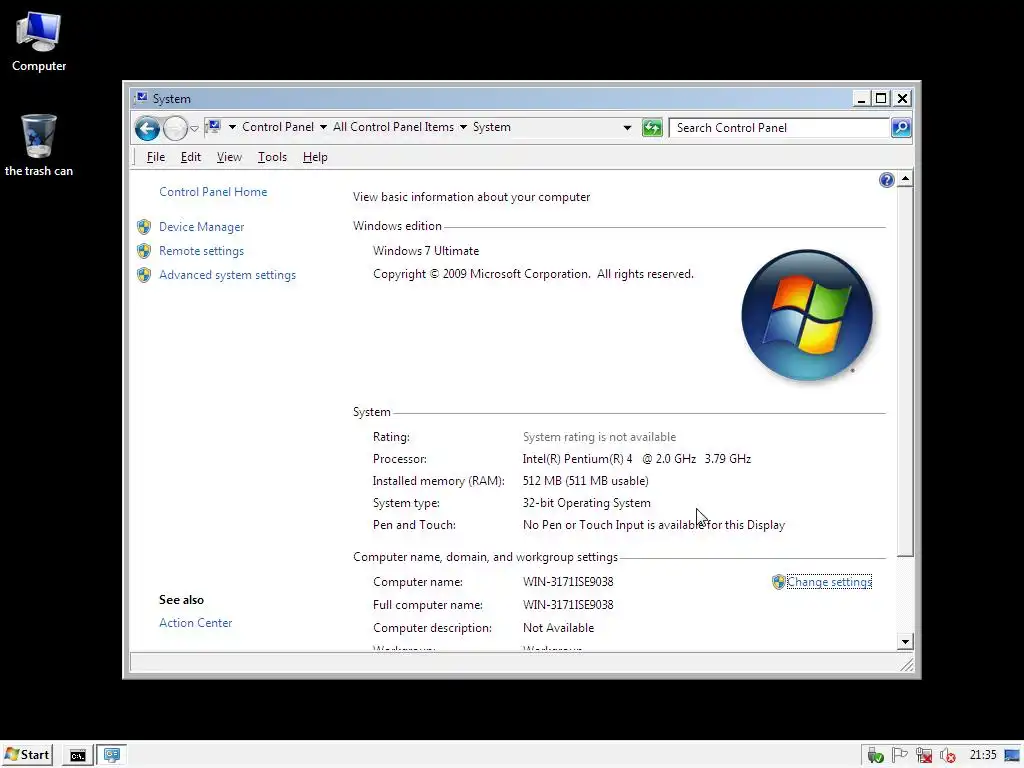
Task: Expand the arrow after Control Panel breadcrumb
Action: click(x=323, y=127)
